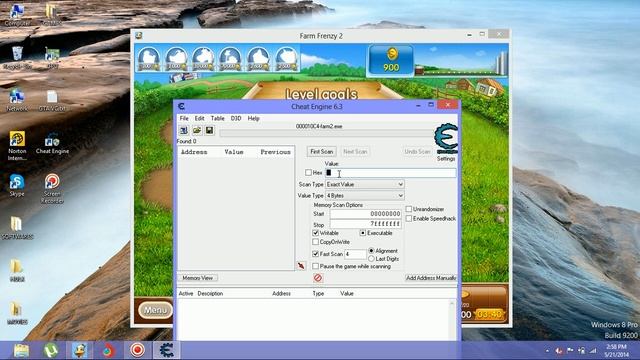
Task: Open the Recycle Bin desktop icon
Action: tap(17, 58)
